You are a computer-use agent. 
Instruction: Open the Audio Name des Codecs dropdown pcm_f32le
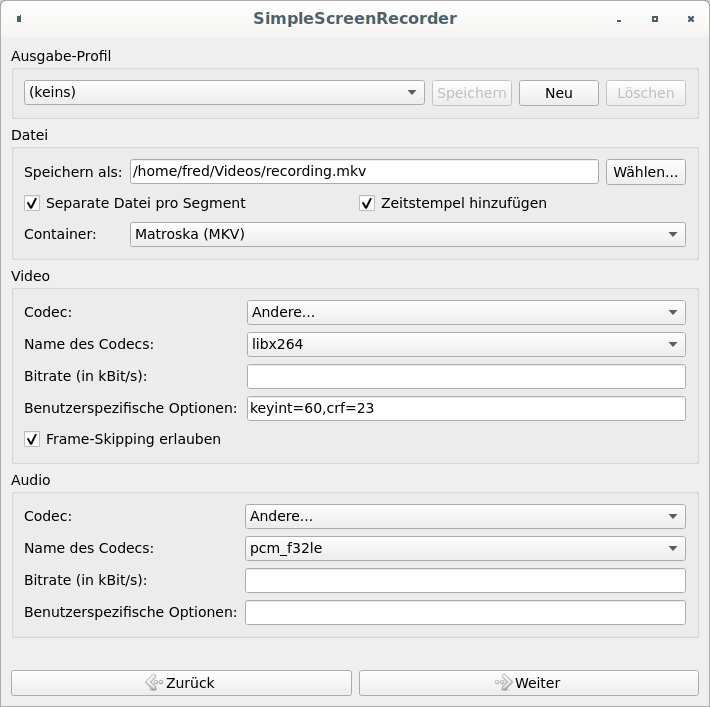click(465, 548)
